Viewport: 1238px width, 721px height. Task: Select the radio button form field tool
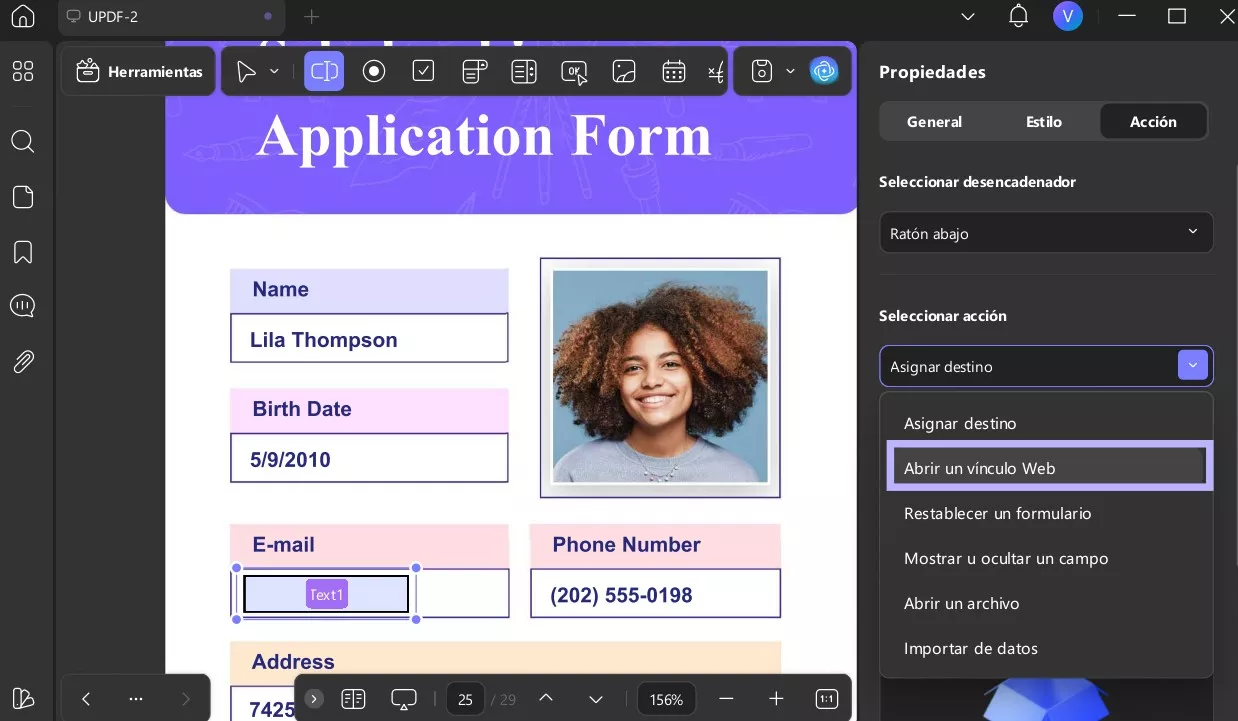click(374, 71)
